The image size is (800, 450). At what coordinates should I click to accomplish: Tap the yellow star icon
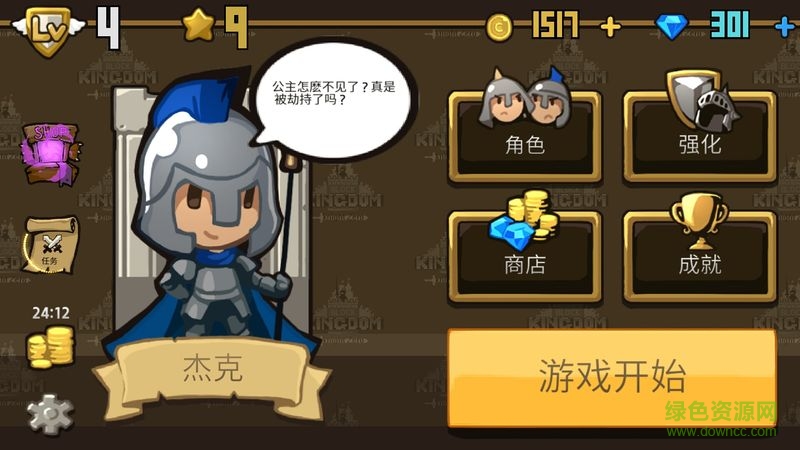198,26
